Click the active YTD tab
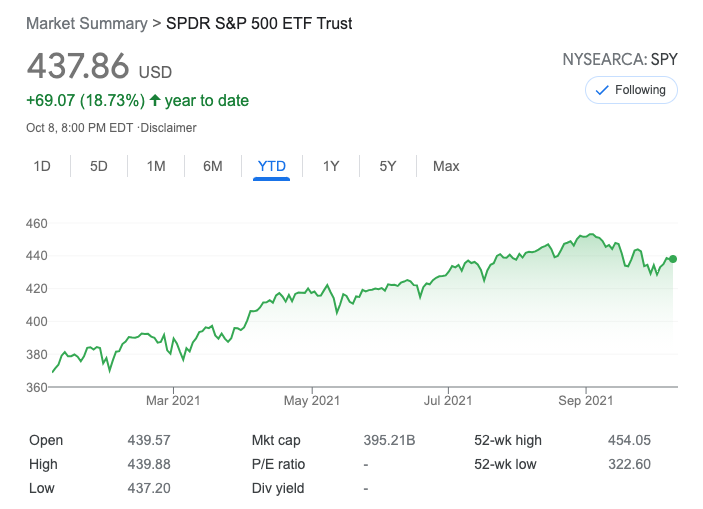Screen dimensions: 703x509 pyautogui.click(x=271, y=166)
